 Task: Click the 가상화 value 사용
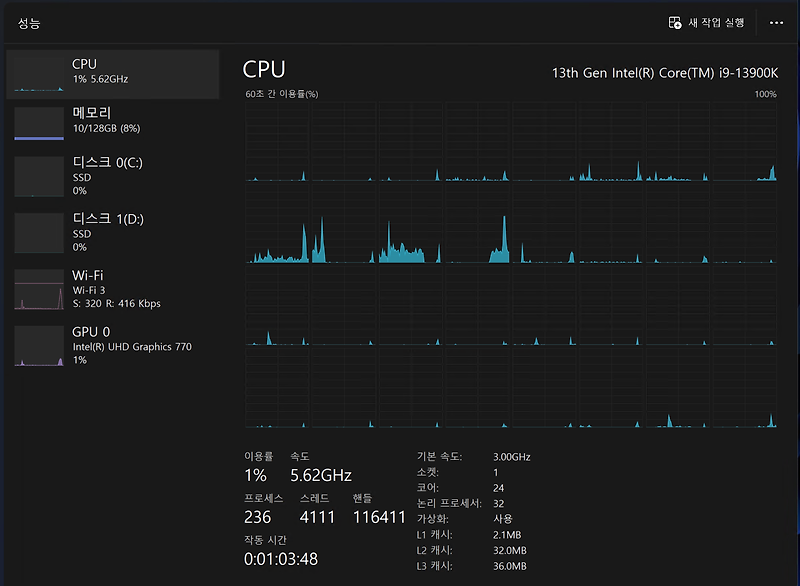click(x=503, y=519)
